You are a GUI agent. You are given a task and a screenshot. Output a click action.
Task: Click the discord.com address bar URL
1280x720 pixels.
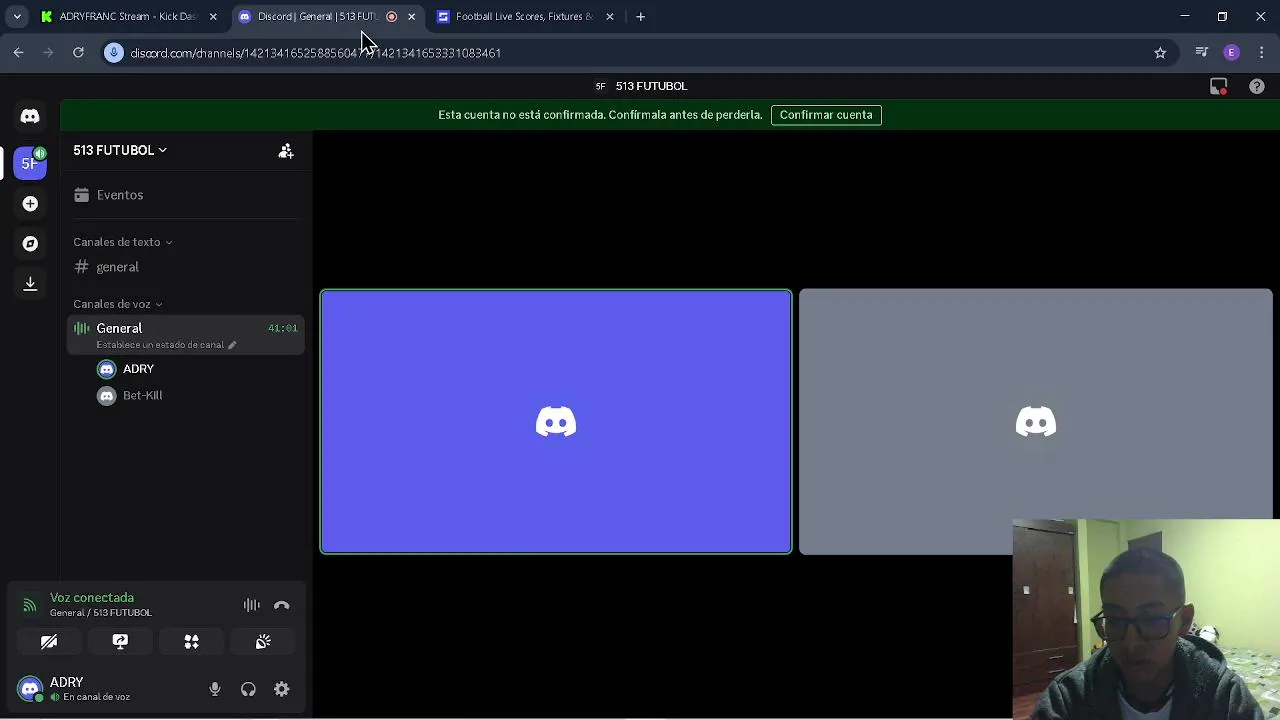tap(316, 53)
